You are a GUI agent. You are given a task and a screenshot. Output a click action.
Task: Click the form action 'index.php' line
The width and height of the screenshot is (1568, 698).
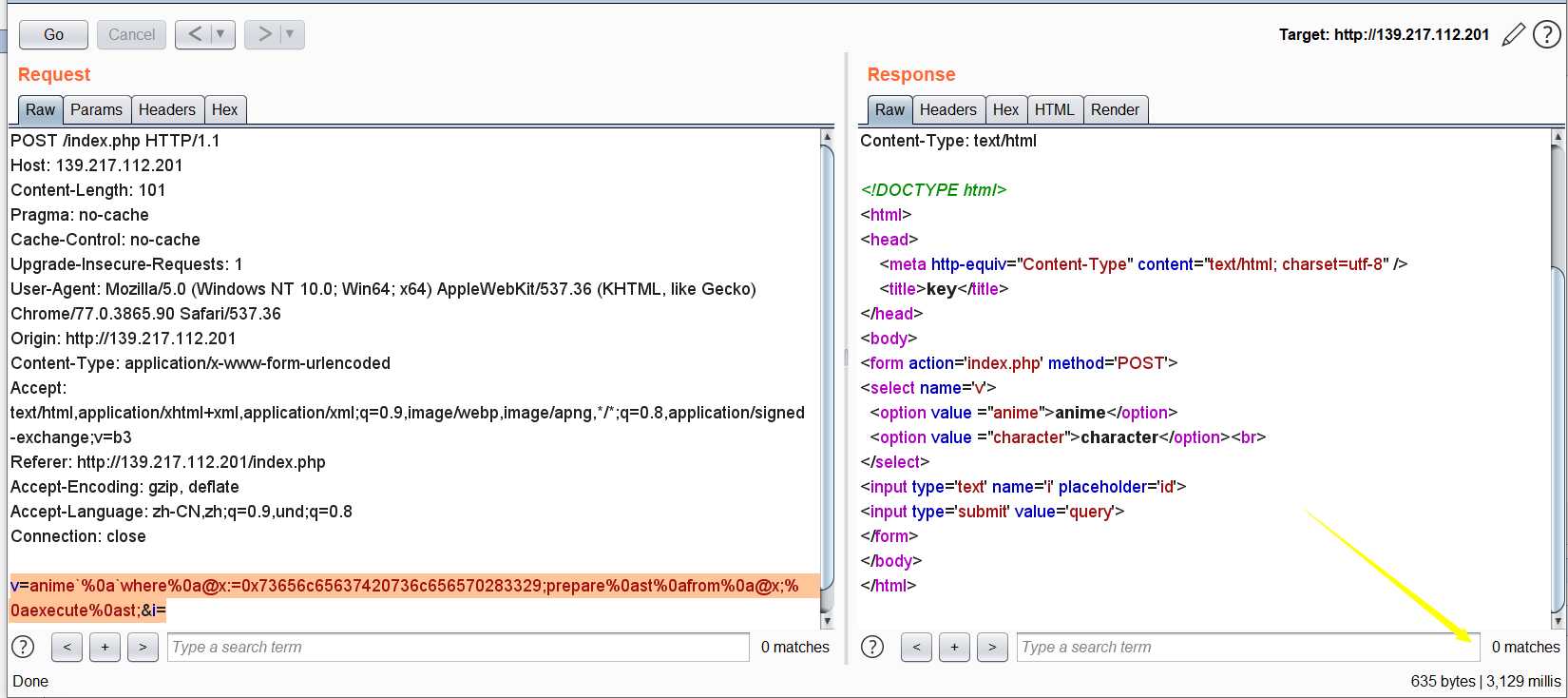tap(1019, 363)
